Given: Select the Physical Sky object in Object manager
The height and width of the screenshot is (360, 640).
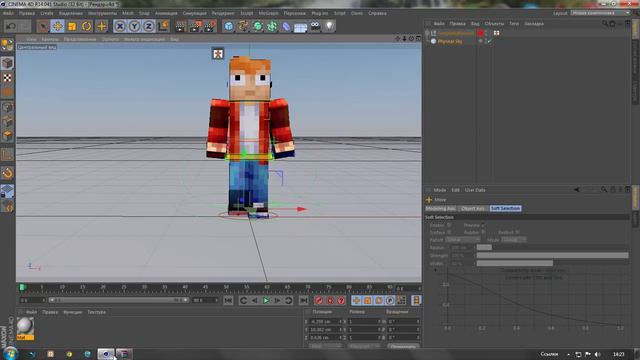Looking at the screenshot, I should 450,42.
